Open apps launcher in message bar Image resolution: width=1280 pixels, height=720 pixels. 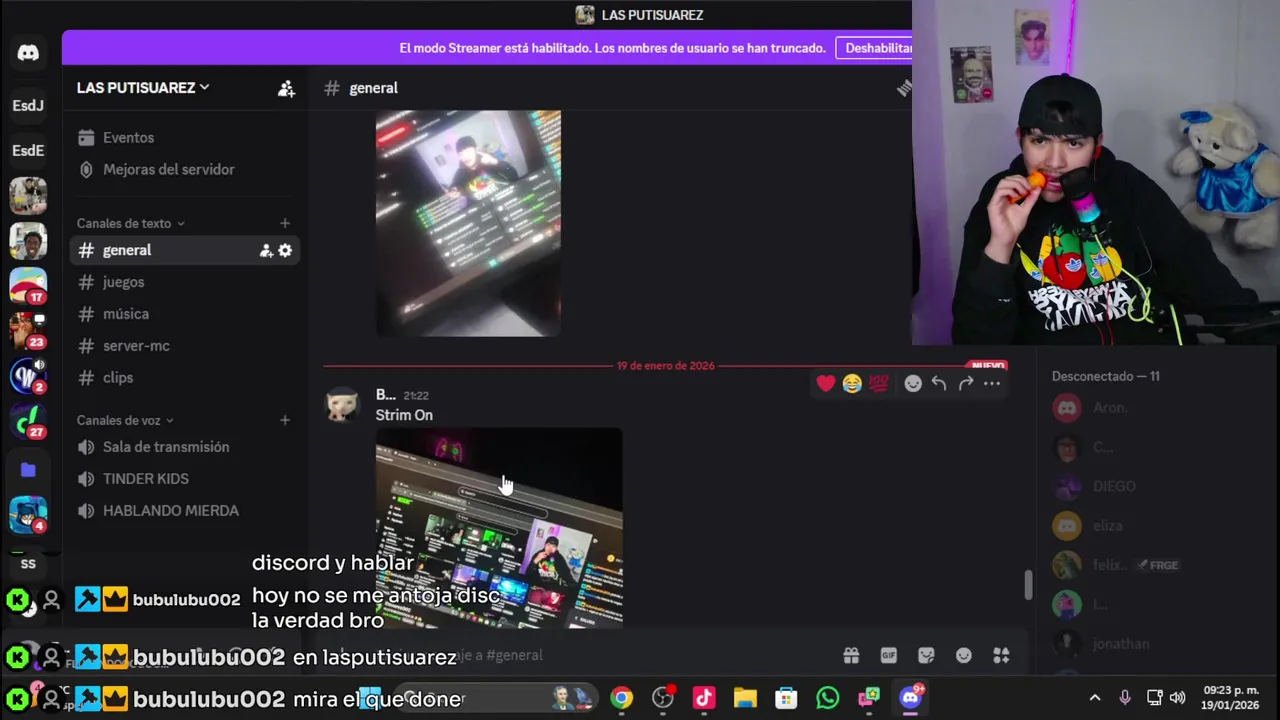tap(1001, 655)
